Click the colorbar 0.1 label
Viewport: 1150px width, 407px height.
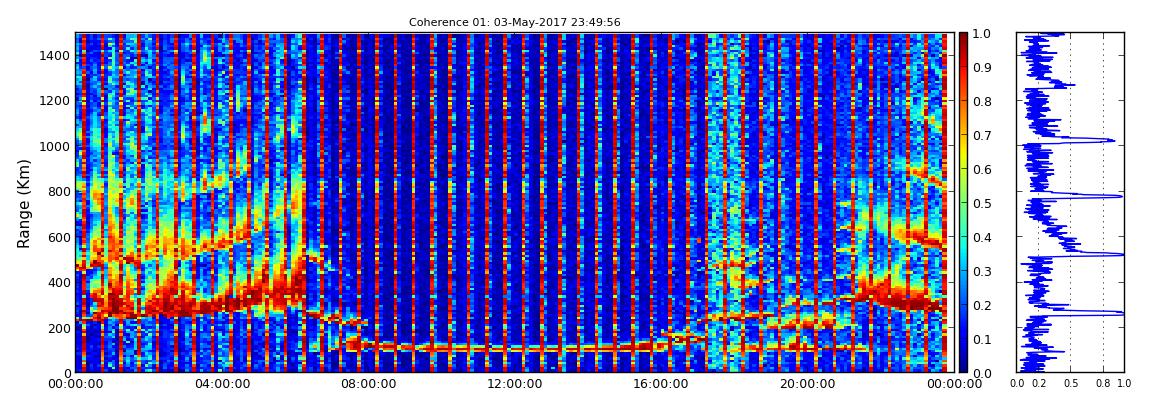[x=981, y=340]
